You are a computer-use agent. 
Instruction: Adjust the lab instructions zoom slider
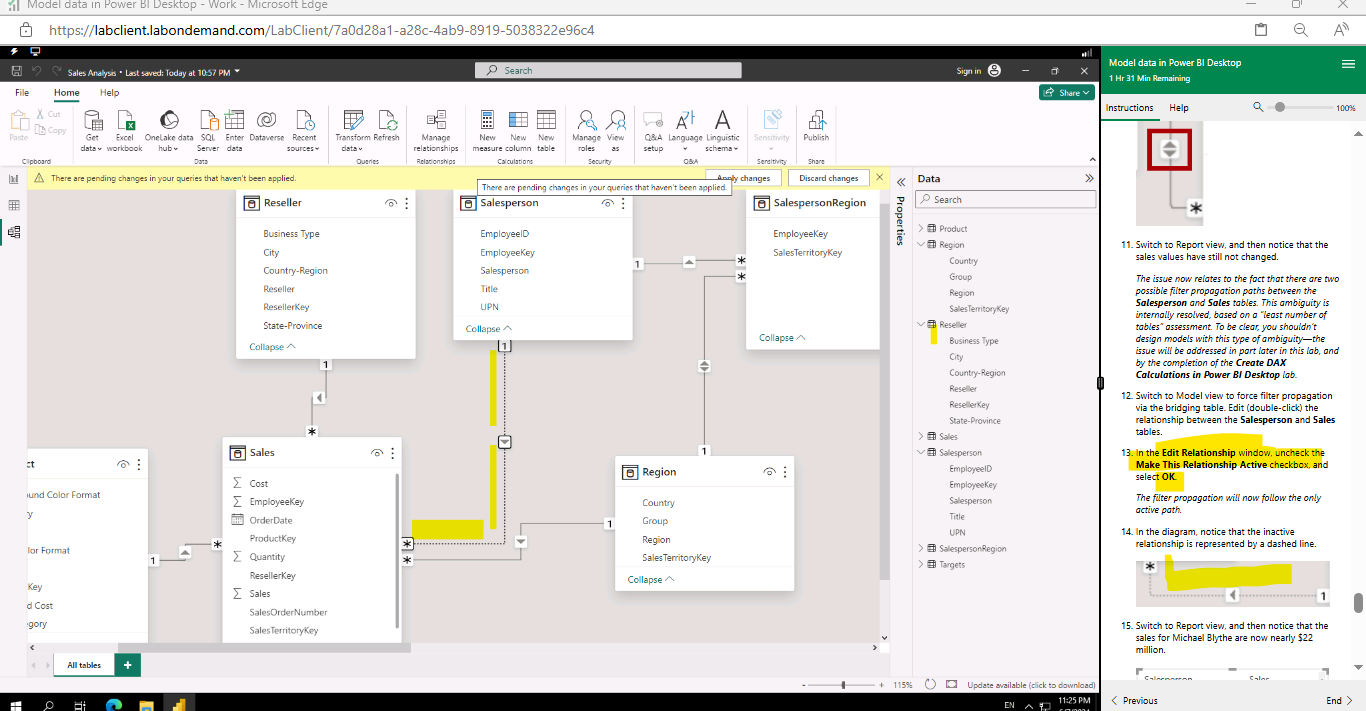(1280, 107)
